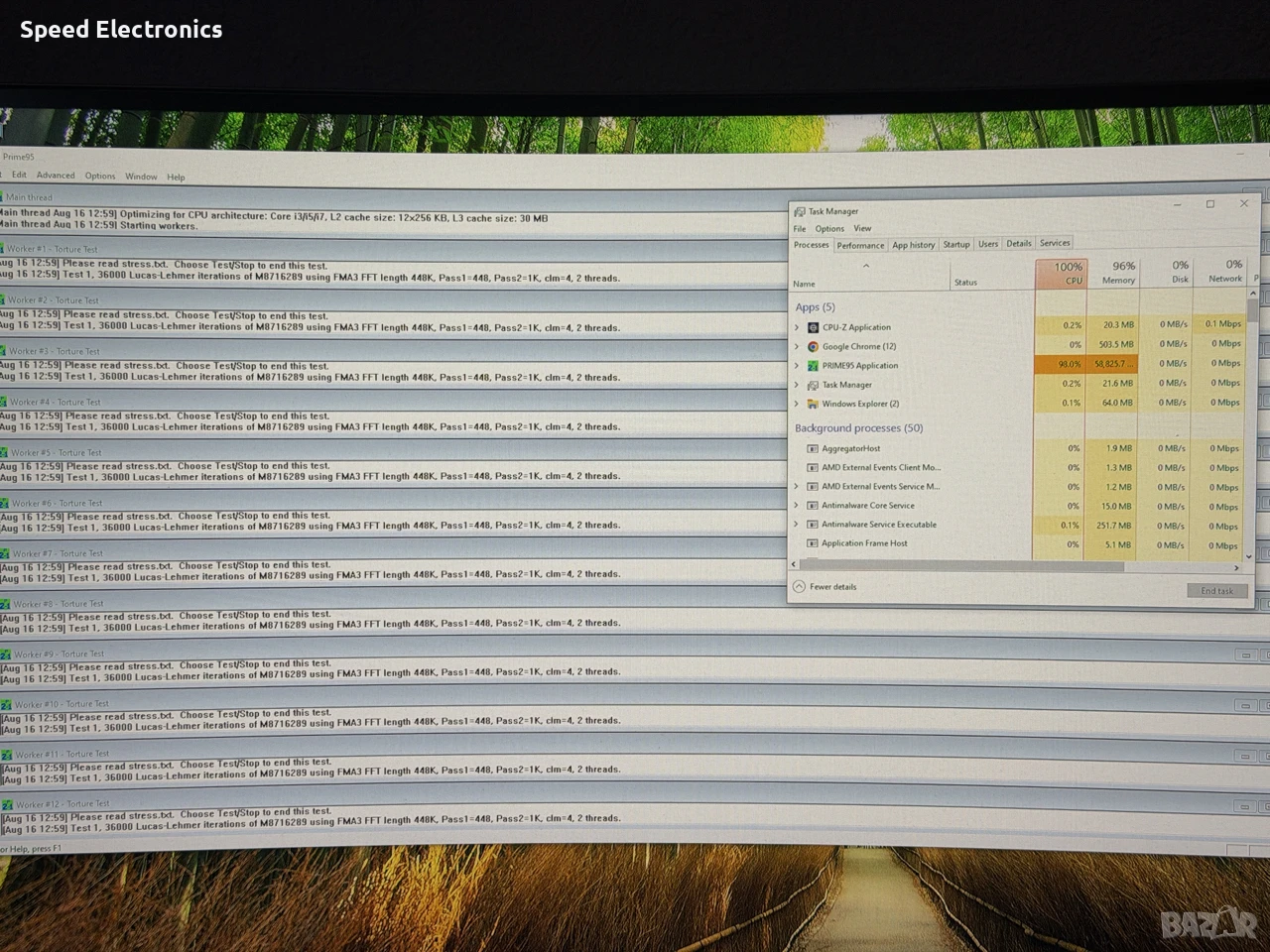The image size is (1270, 952).
Task: Click the Worker #7 window icon in Prime95
Action: click(6, 553)
